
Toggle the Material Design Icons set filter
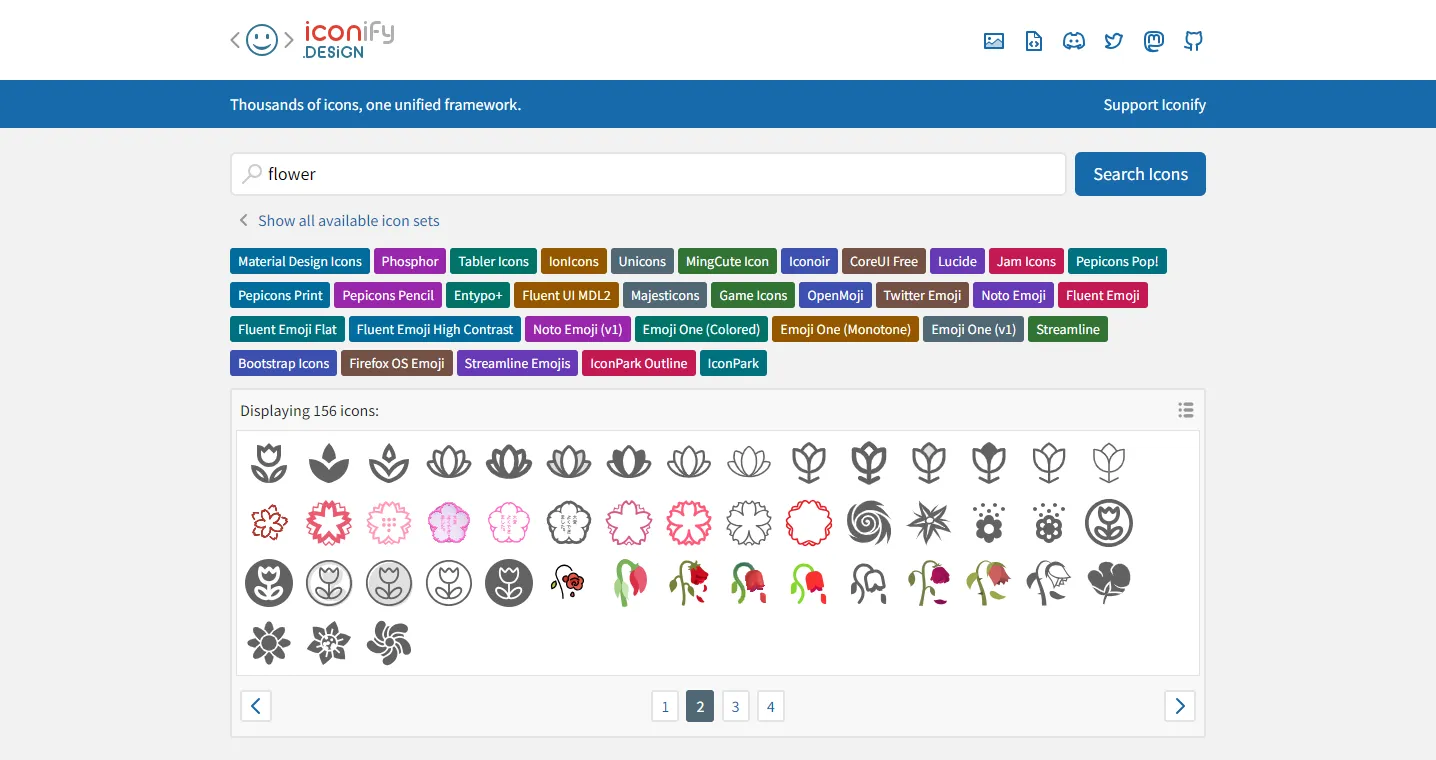tap(299, 261)
